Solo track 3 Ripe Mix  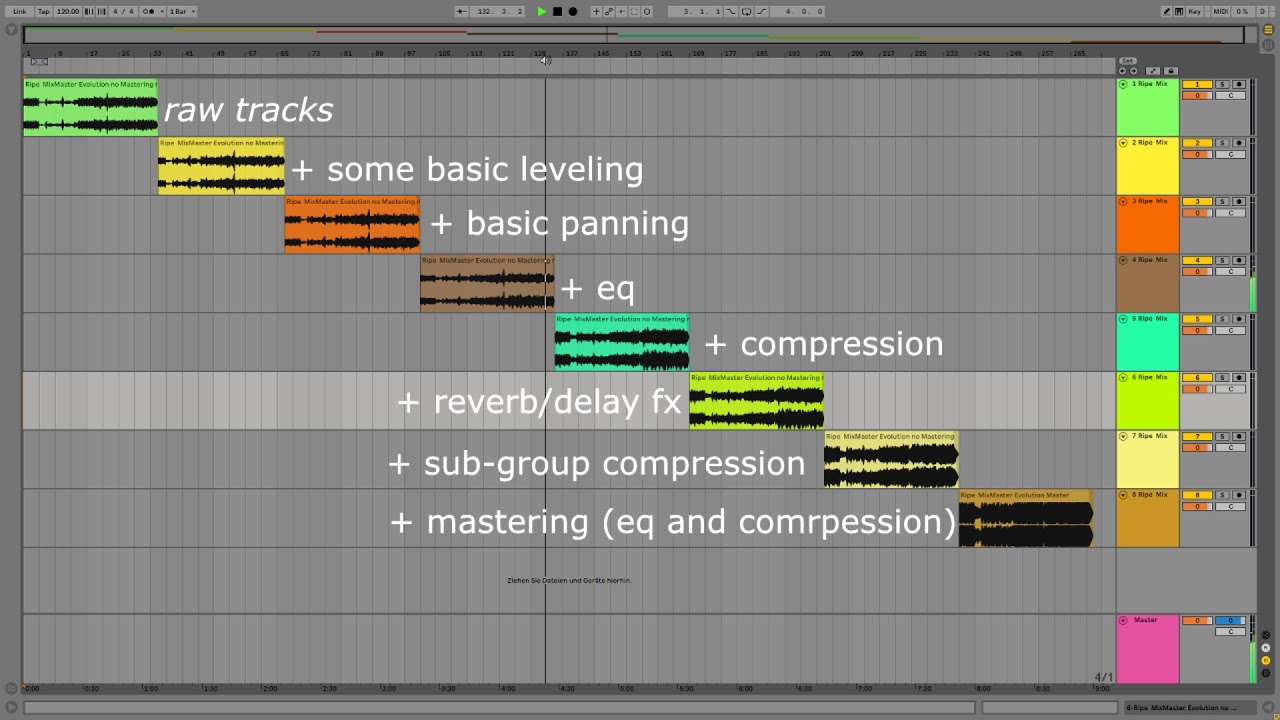[x=1222, y=201]
